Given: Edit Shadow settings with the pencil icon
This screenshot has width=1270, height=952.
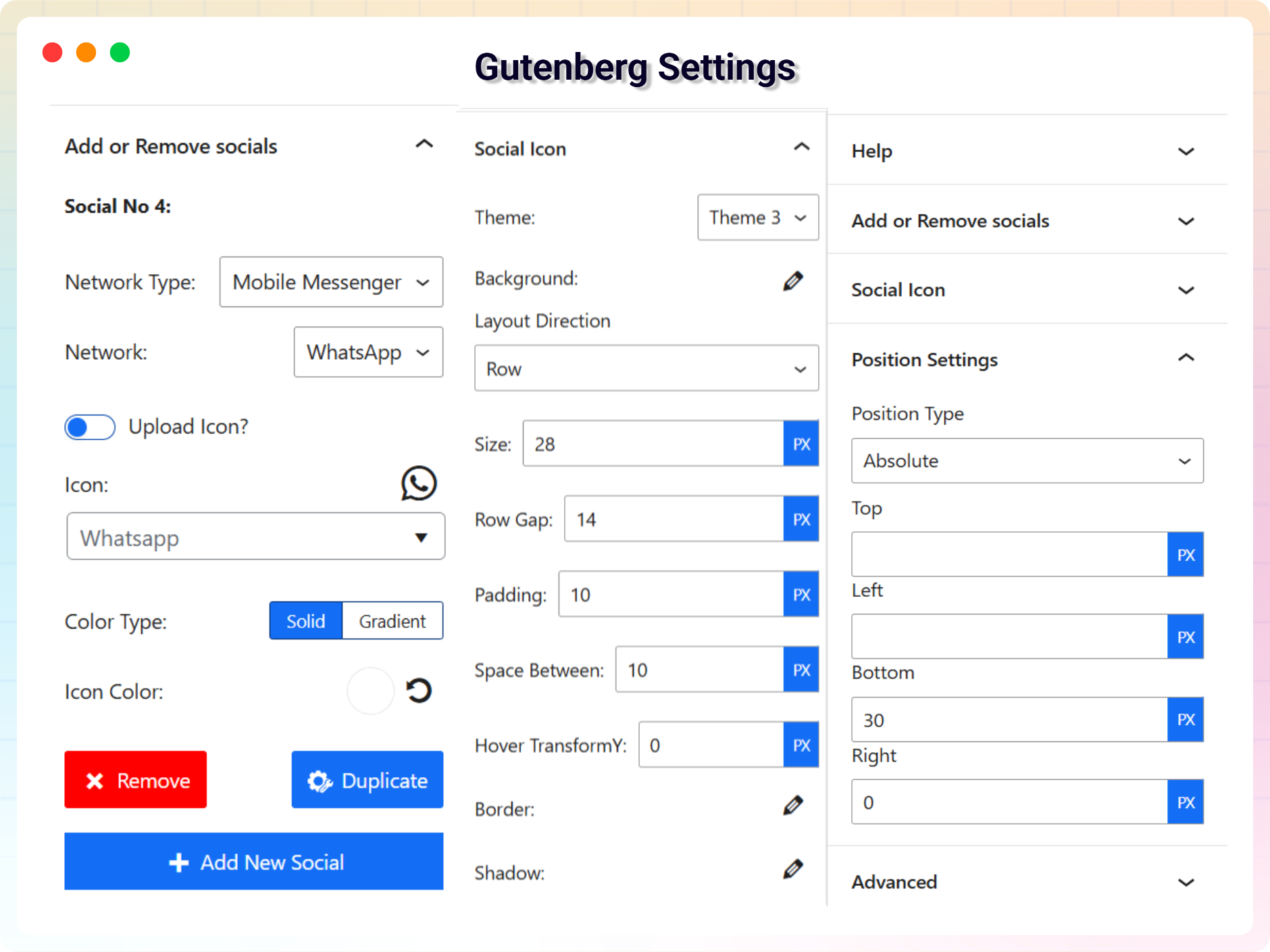Looking at the screenshot, I should [794, 868].
